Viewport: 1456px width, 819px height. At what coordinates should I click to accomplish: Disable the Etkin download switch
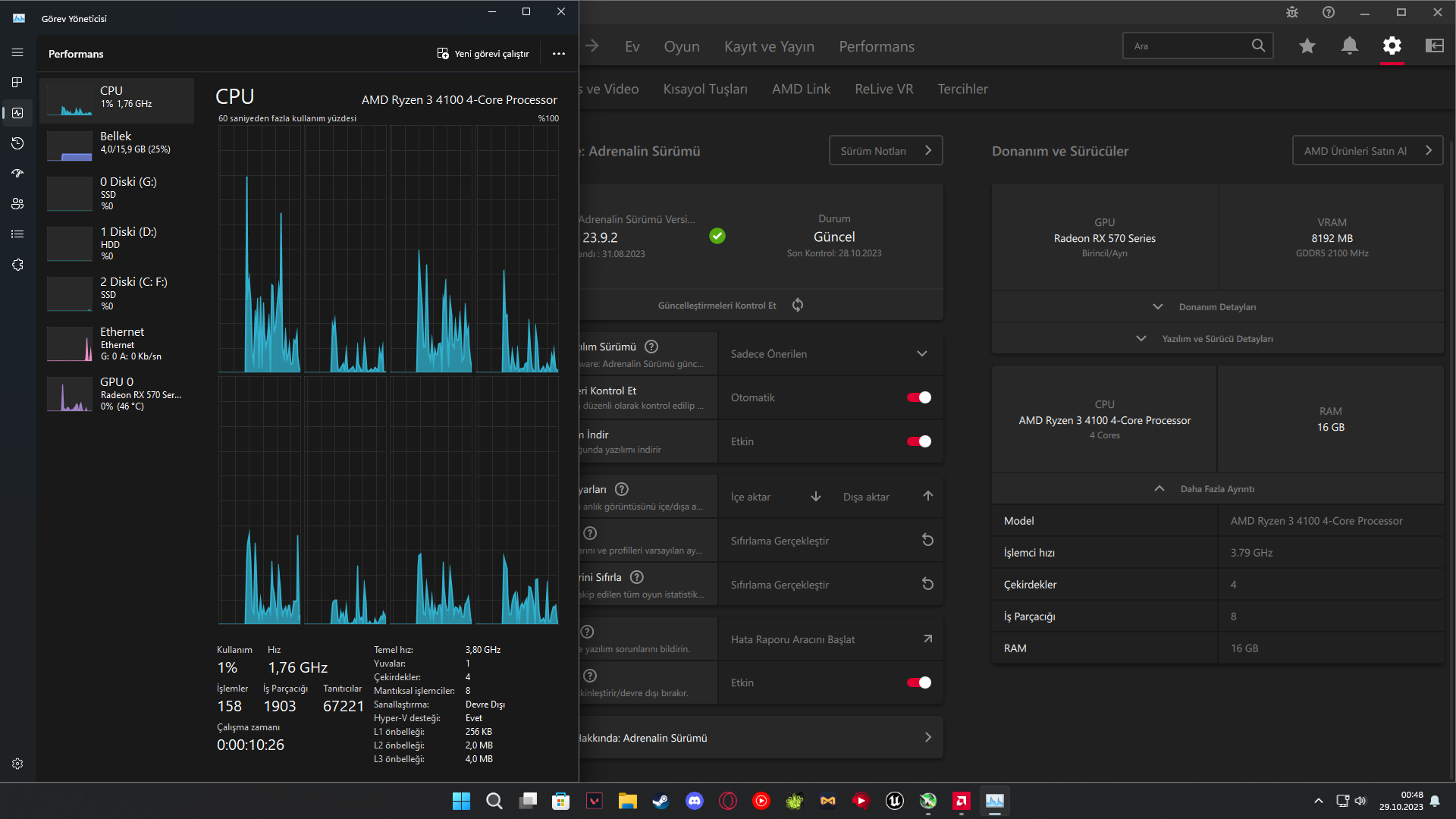pos(918,441)
